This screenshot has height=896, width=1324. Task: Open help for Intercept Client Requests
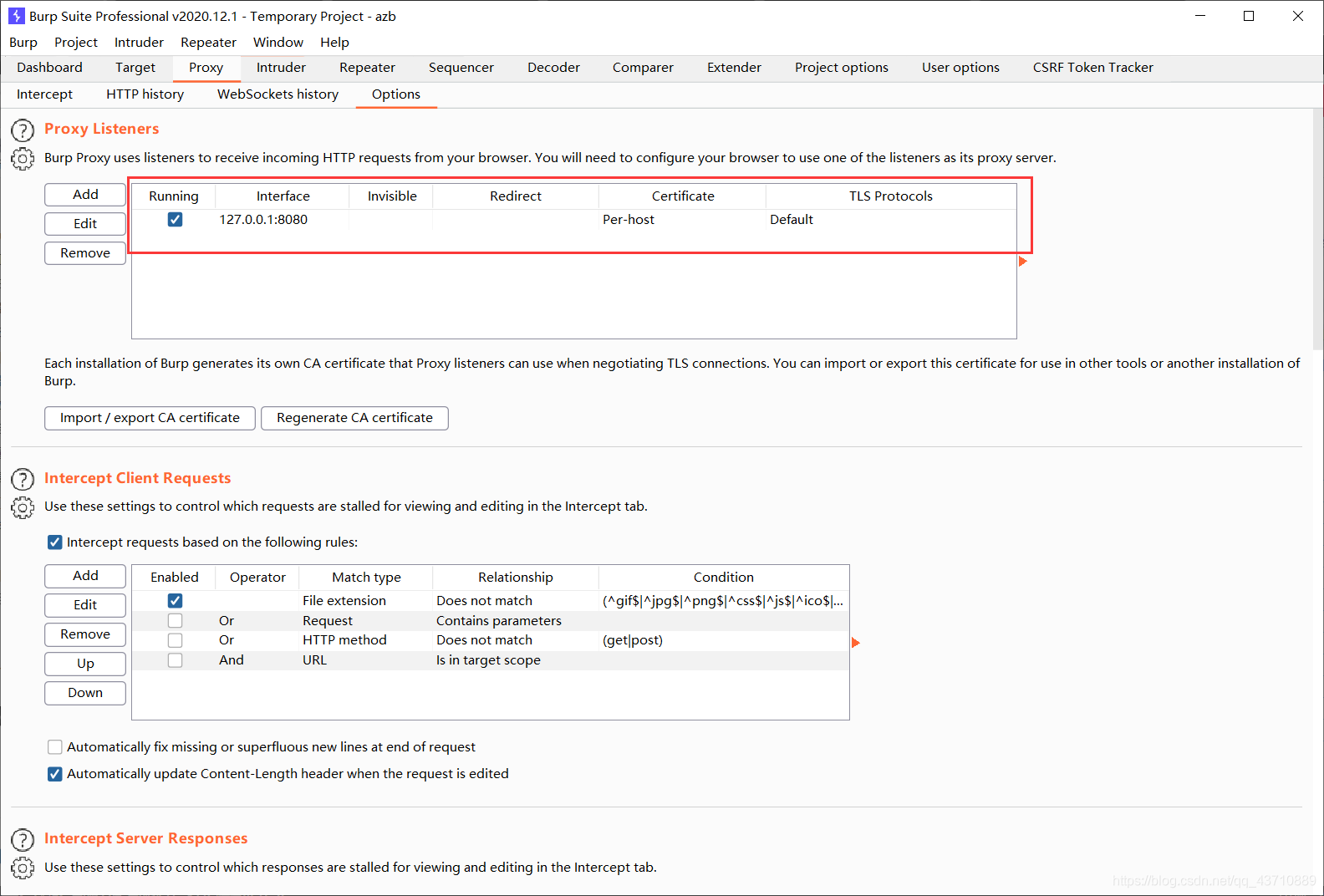pos(23,480)
